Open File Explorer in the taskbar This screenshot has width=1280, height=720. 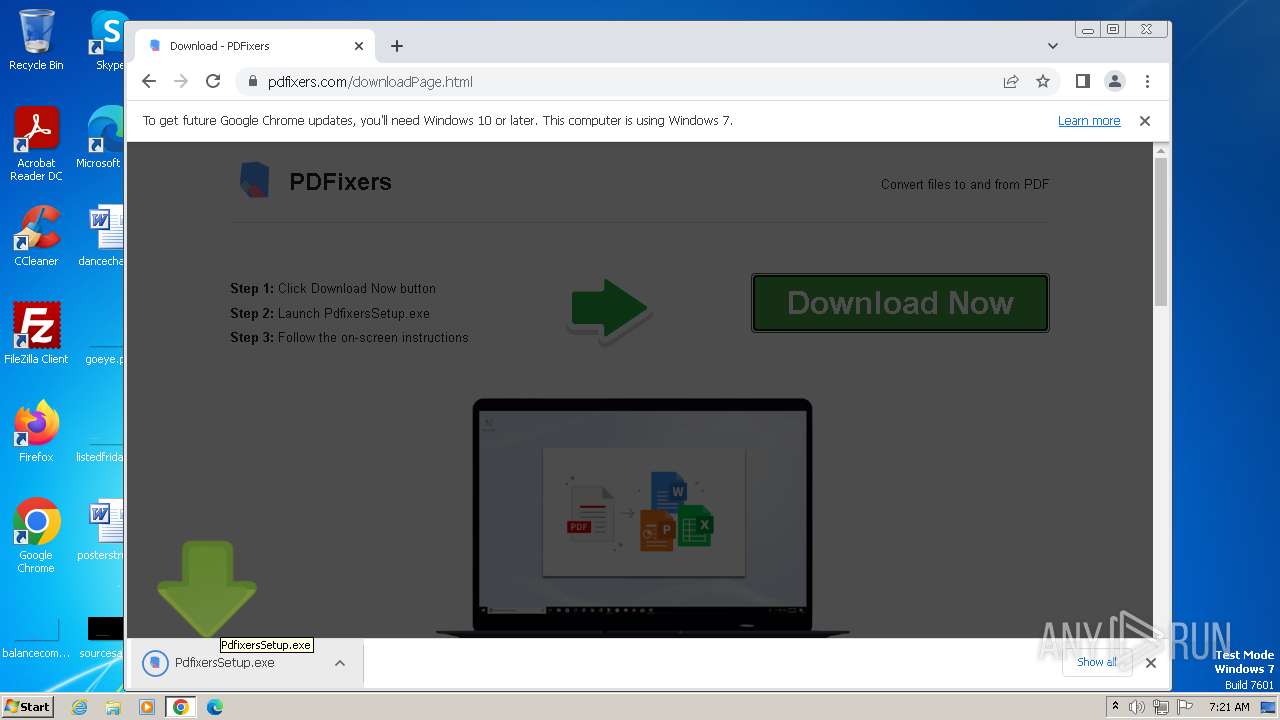pos(113,707)
